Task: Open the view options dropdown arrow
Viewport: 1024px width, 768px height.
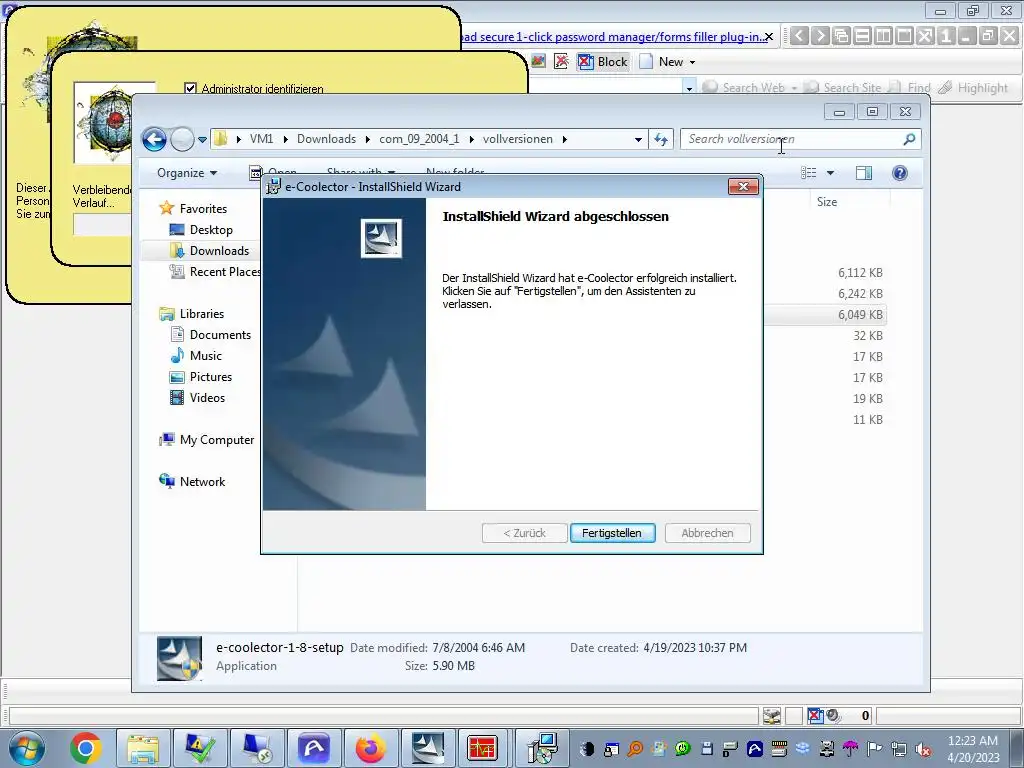Action: tap(830, 173)
